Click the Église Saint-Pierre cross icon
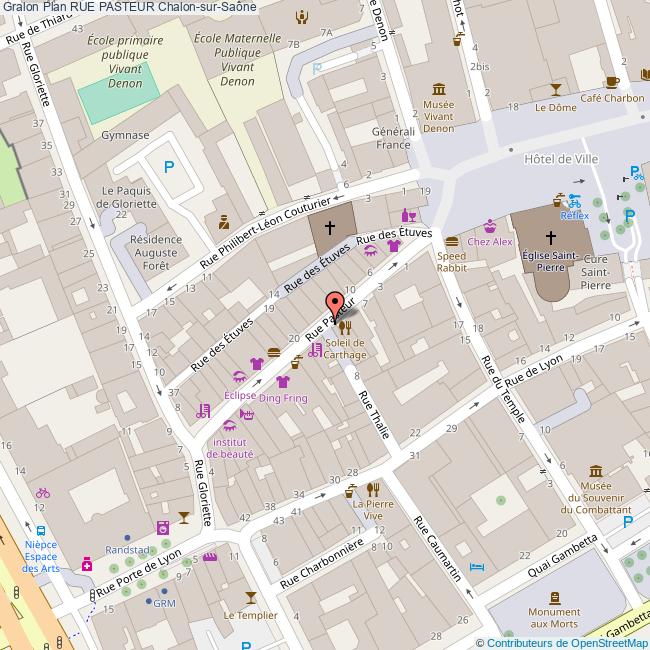This screenshot has width=650, height=650. point(549,238)
